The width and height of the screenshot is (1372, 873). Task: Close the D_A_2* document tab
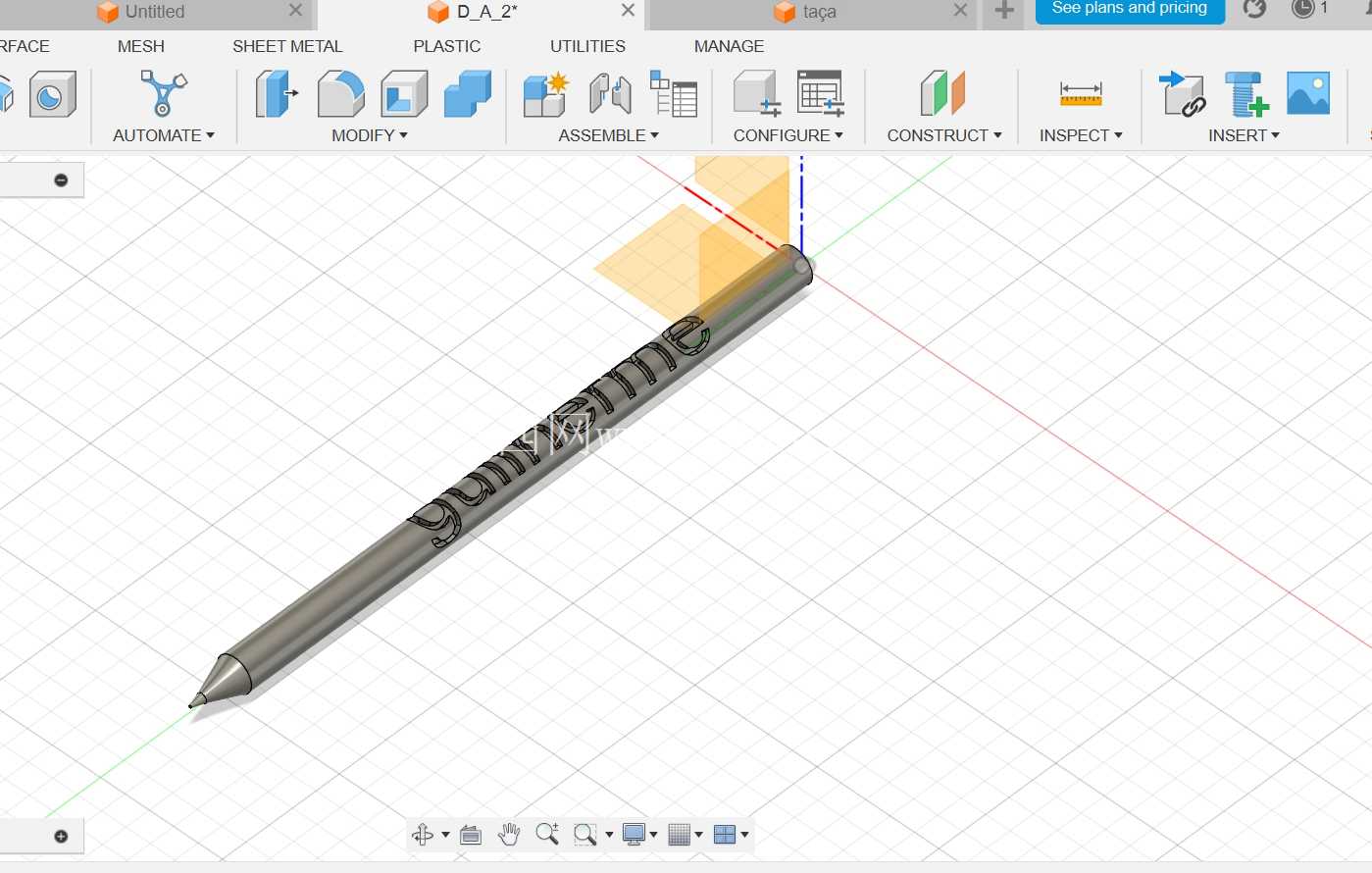(629, 11)
